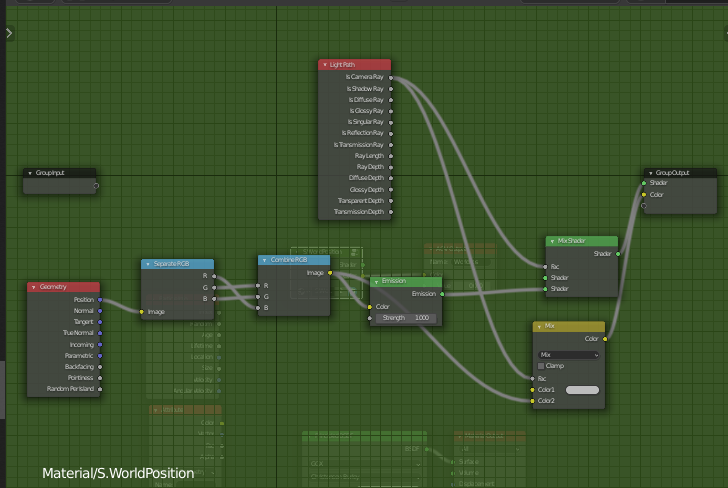Click the Is Shadow Ray output socket
The width and height of the screenshot is (728, 488).
[391, 89]
